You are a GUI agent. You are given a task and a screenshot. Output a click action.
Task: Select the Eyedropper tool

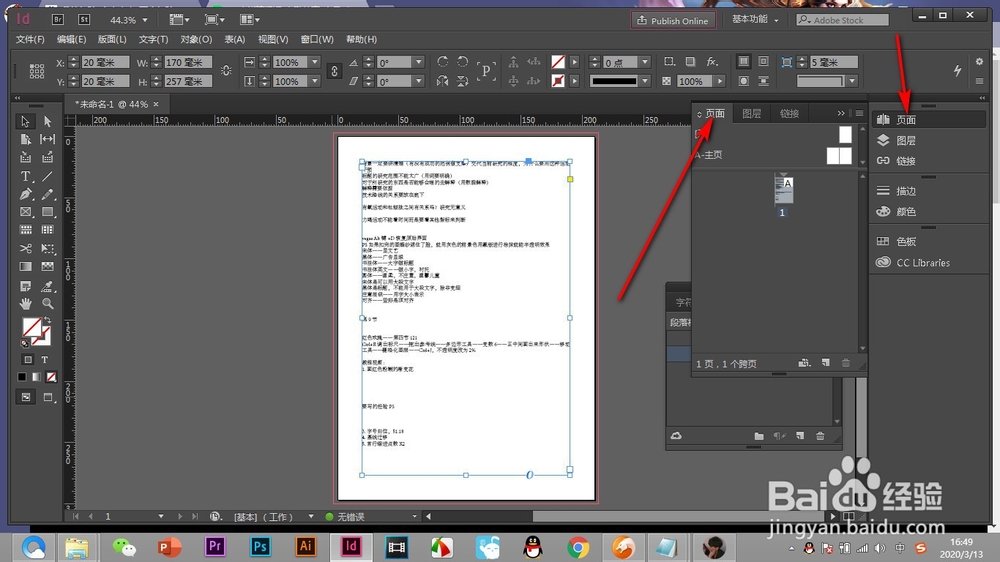[x=47, y=286]
